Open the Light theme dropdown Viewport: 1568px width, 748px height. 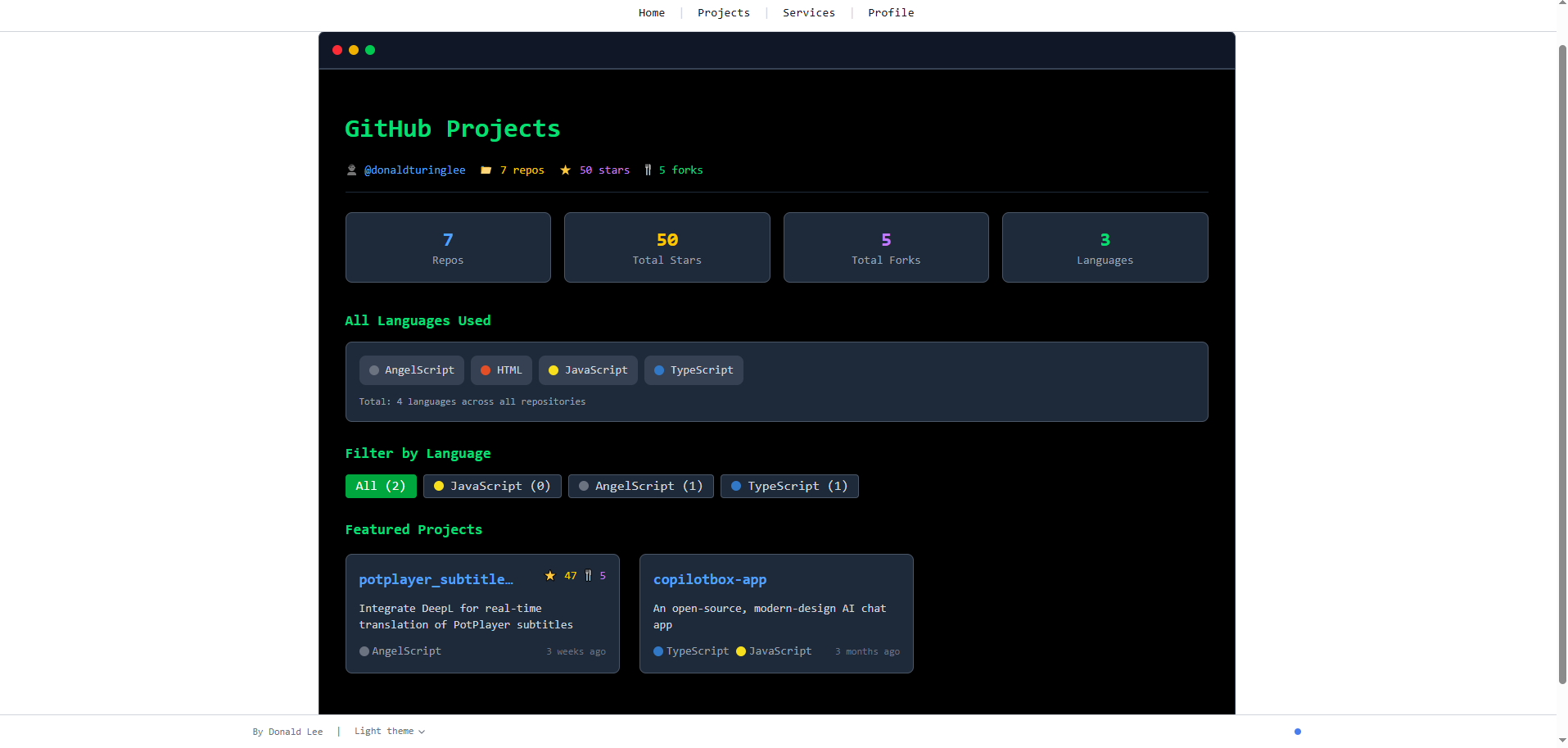pos(390,732)
